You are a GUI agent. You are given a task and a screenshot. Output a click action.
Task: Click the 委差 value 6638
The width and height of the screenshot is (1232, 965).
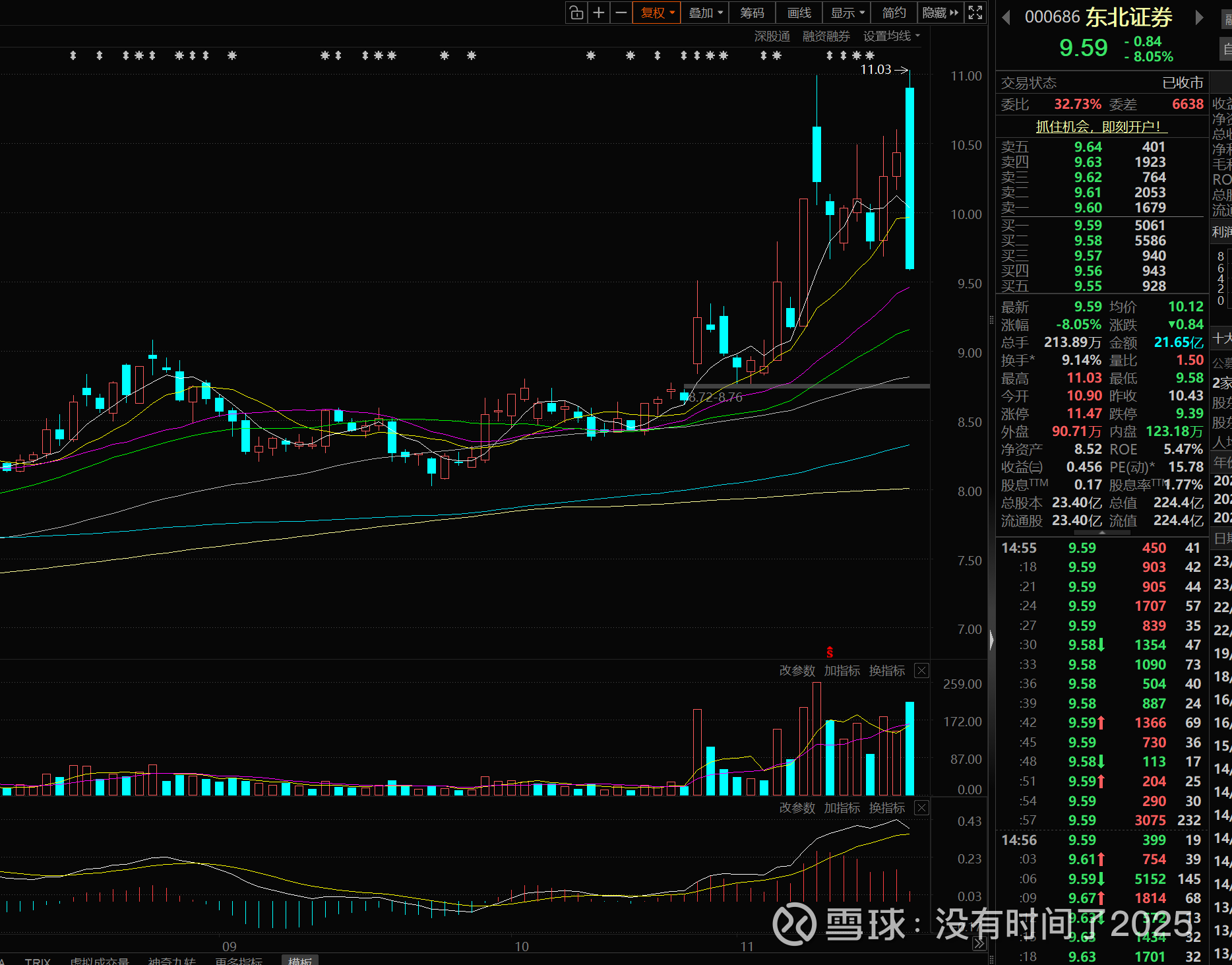pos(1188,104)
